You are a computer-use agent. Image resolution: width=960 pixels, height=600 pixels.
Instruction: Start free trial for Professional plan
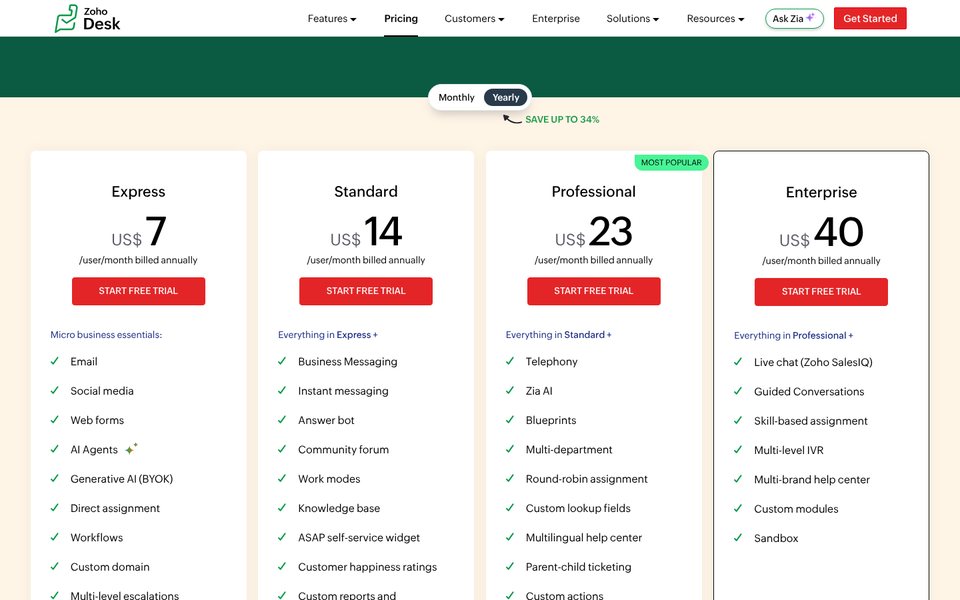click(593, 291)
